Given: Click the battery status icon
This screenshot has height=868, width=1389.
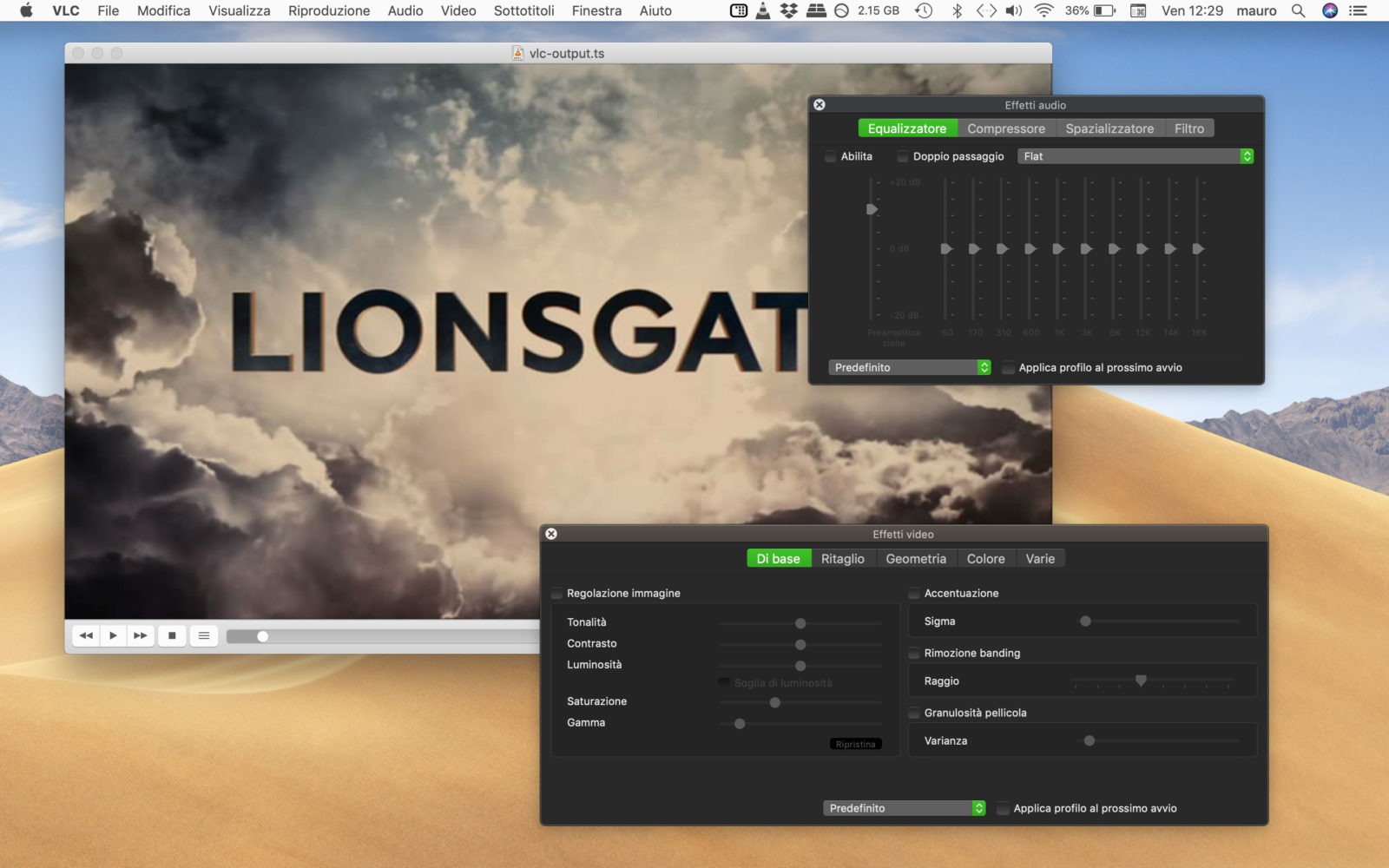Looking at the screenshot, I should [1105, 10].
